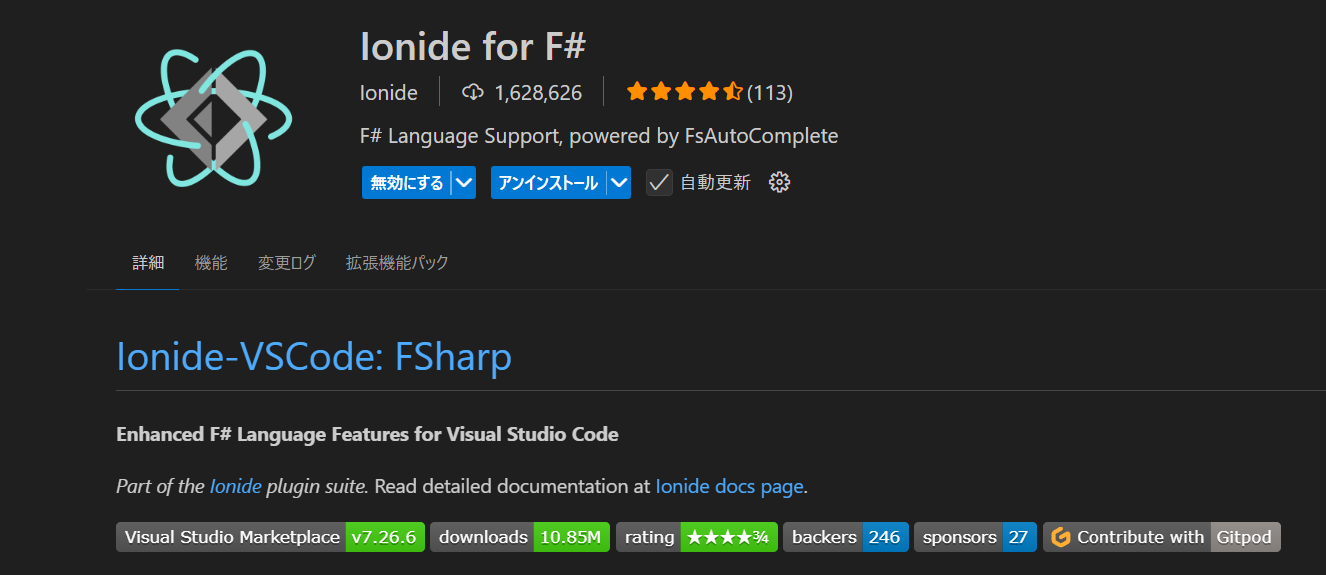
Task: Open extension settings gear icon
Action: 780,182
